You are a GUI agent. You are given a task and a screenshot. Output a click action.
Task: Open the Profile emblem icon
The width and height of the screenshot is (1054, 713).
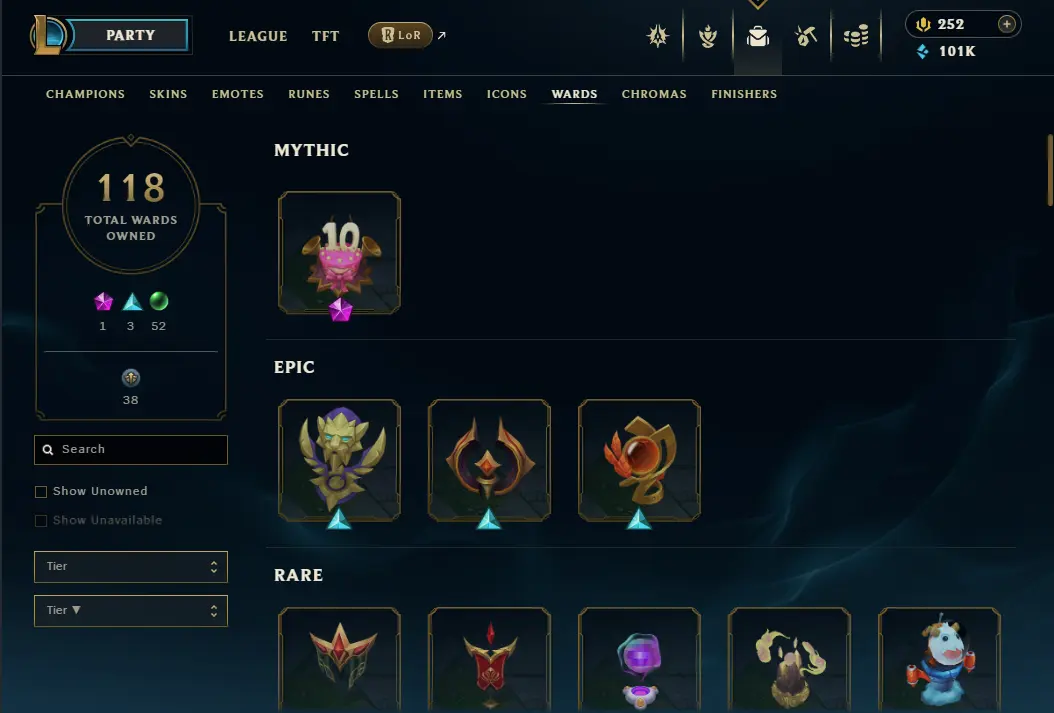point(657,36)
